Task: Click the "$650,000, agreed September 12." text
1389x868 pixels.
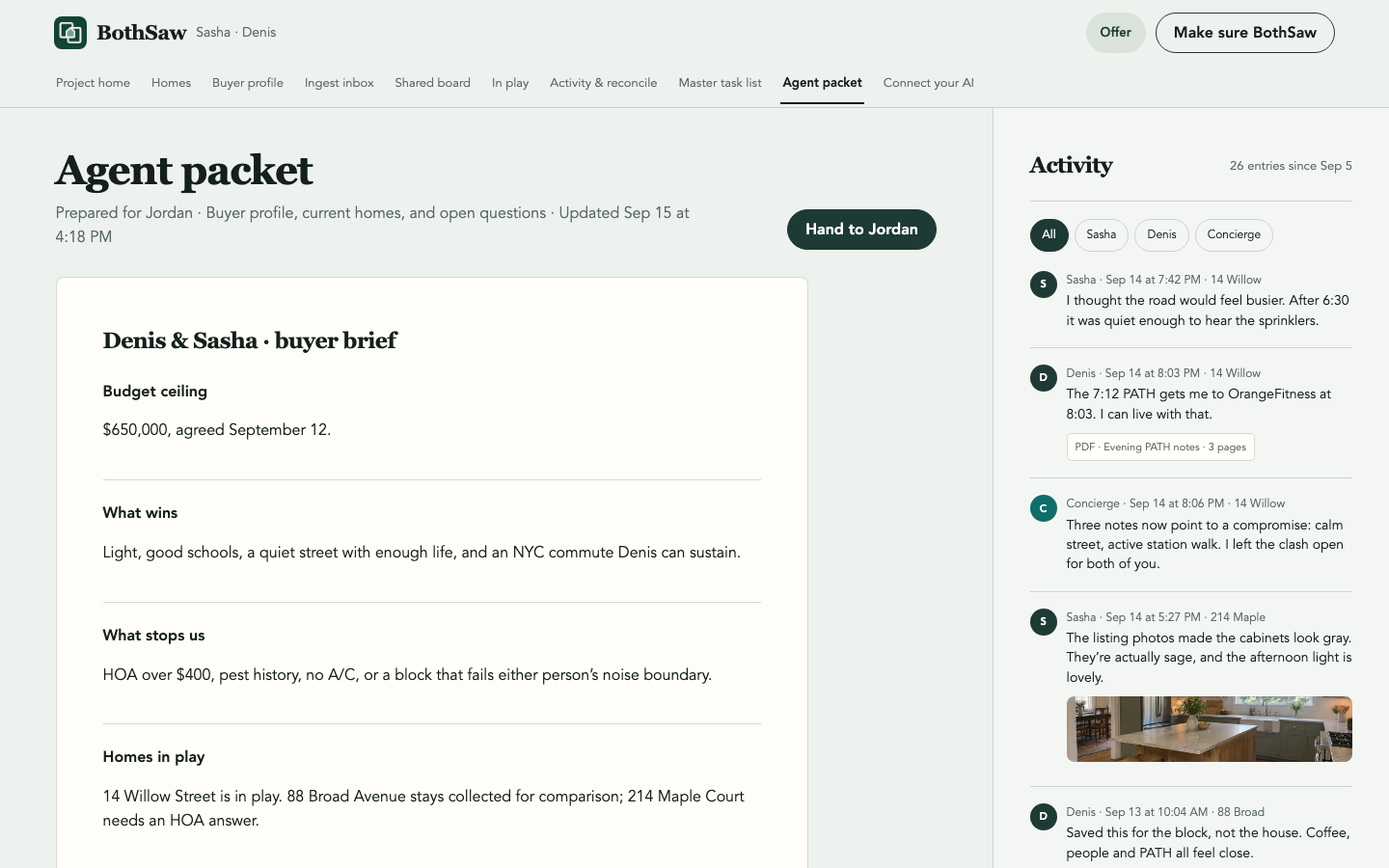Action: point(217,430)
